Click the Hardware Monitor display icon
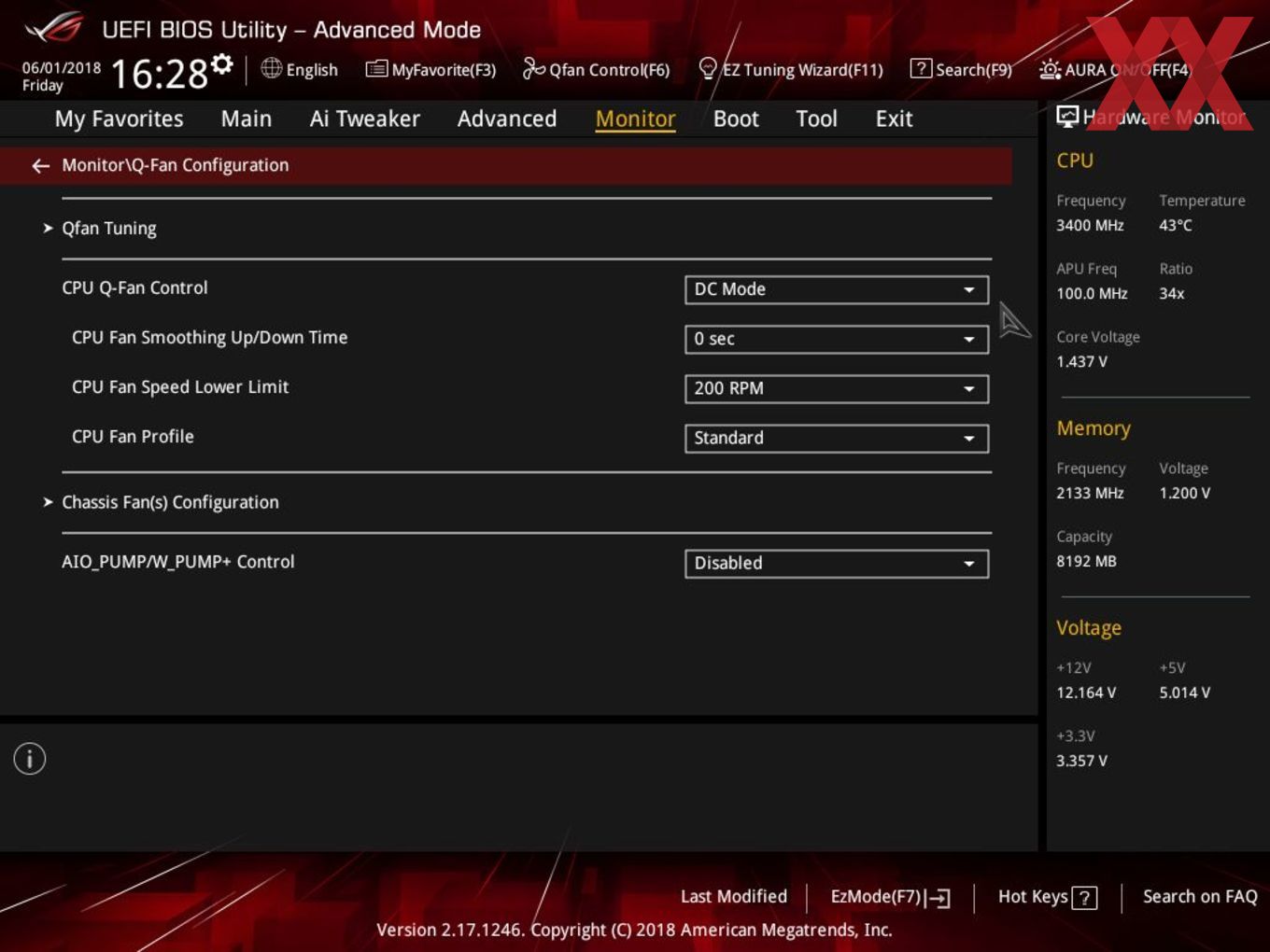 coord(1067,116)
